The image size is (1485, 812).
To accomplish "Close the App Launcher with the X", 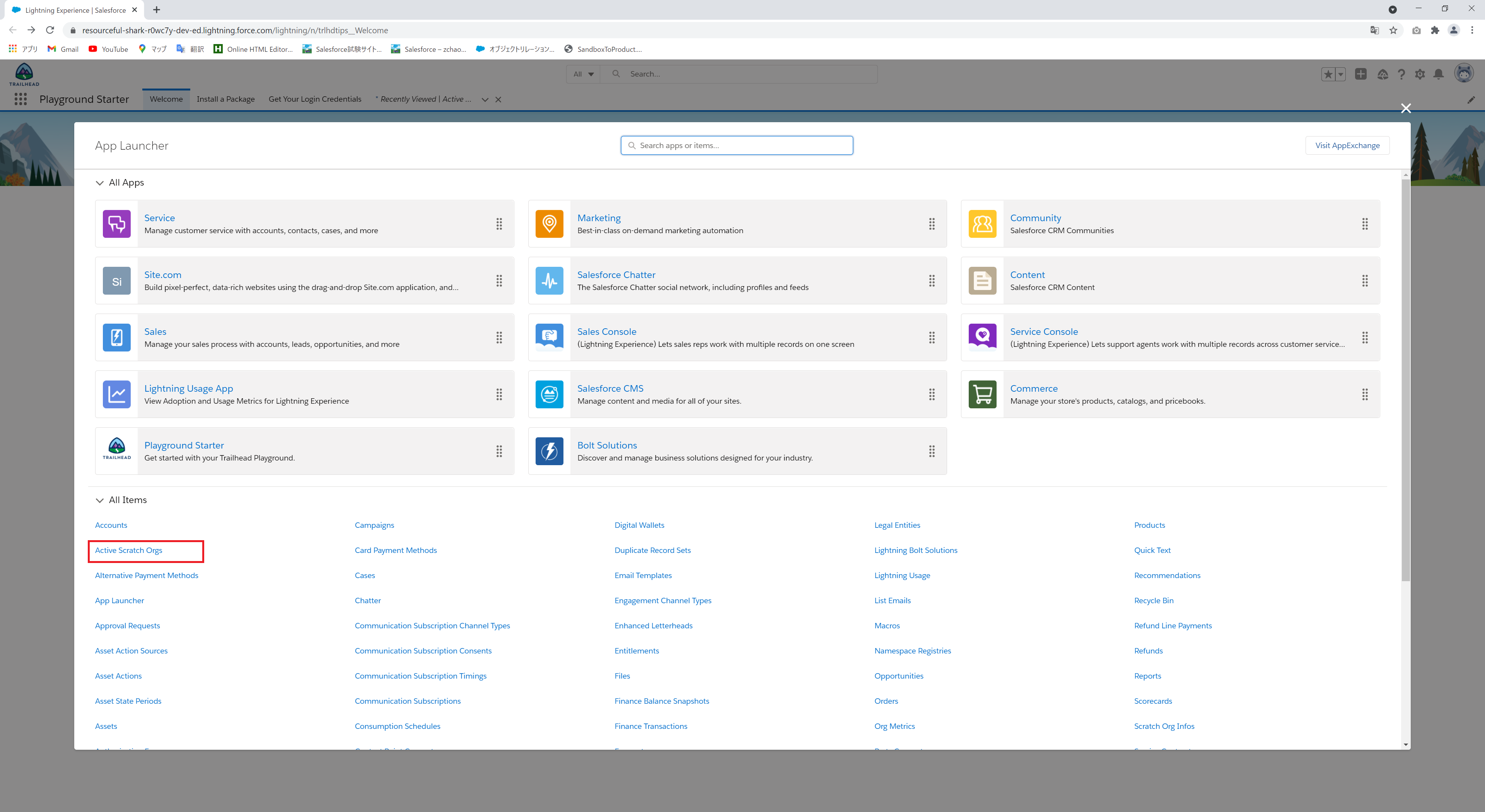I will pos(1406,108).
